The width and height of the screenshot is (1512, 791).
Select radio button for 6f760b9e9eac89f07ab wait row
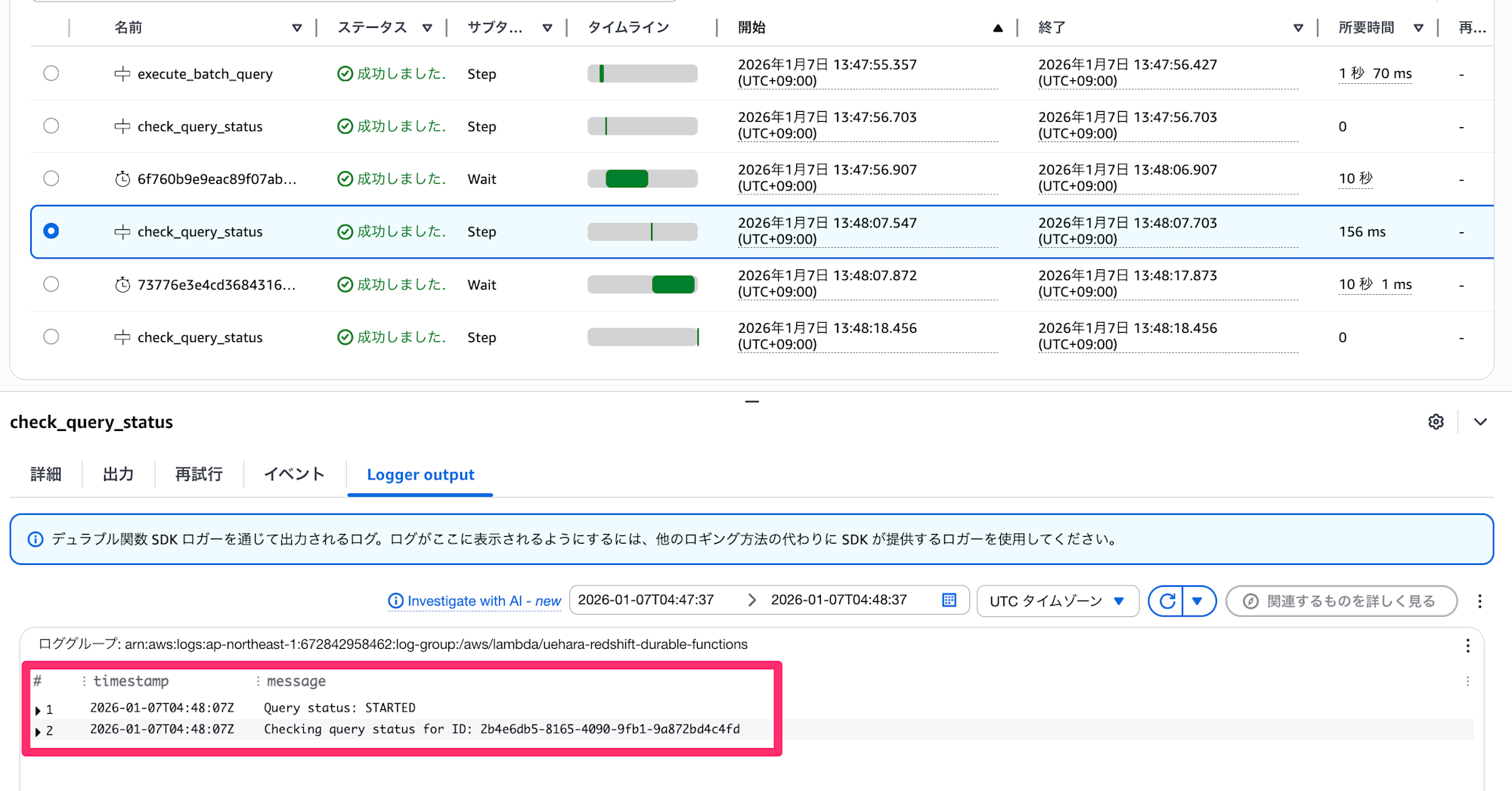tap(51, 178)
